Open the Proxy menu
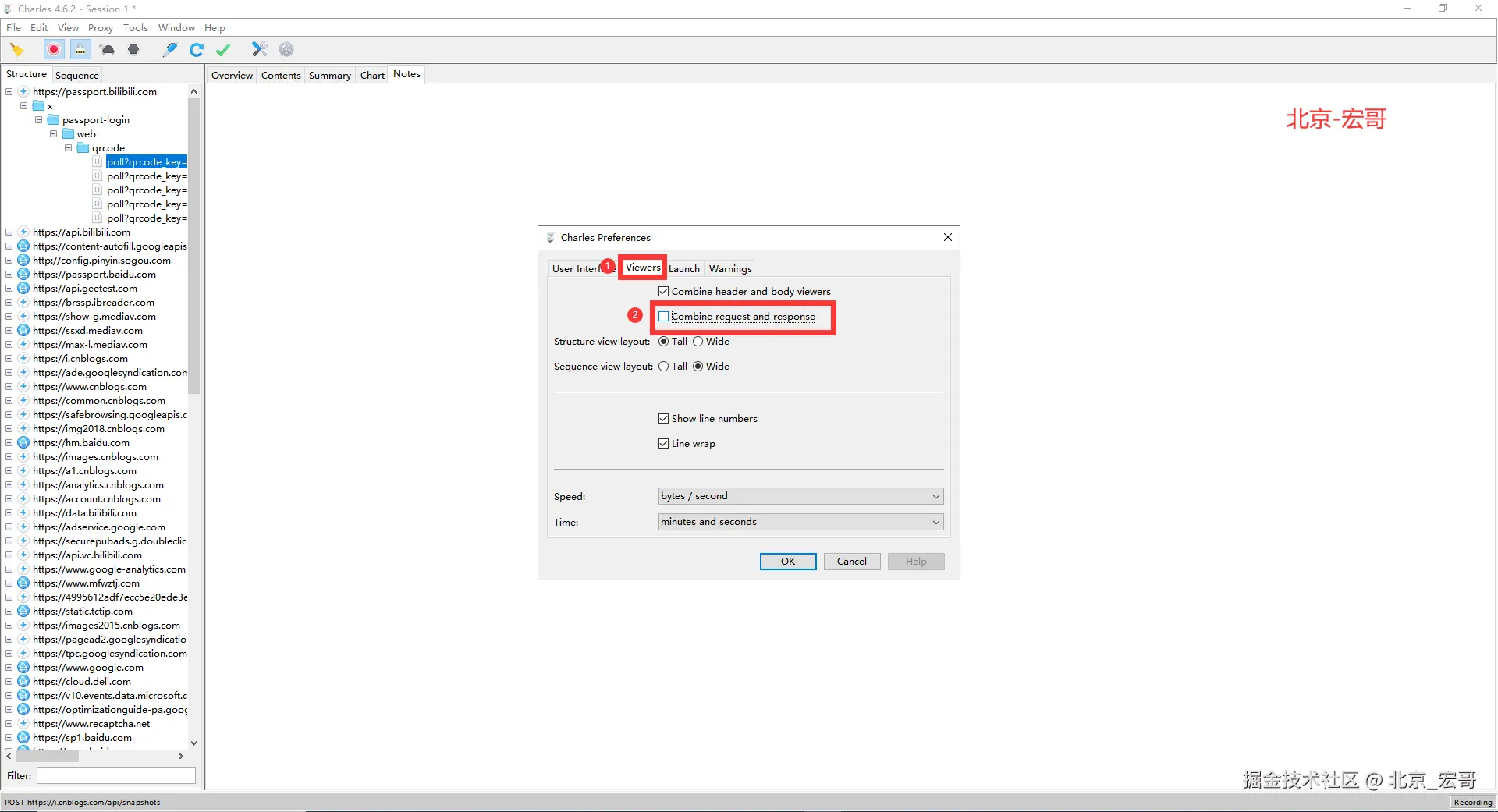 pos(101,28)
